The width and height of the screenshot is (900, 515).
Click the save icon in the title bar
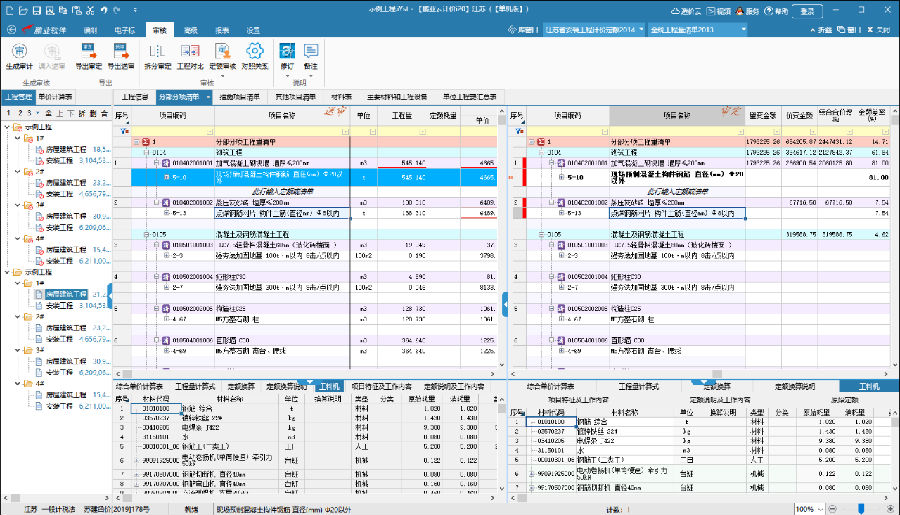tap(38, 10)
